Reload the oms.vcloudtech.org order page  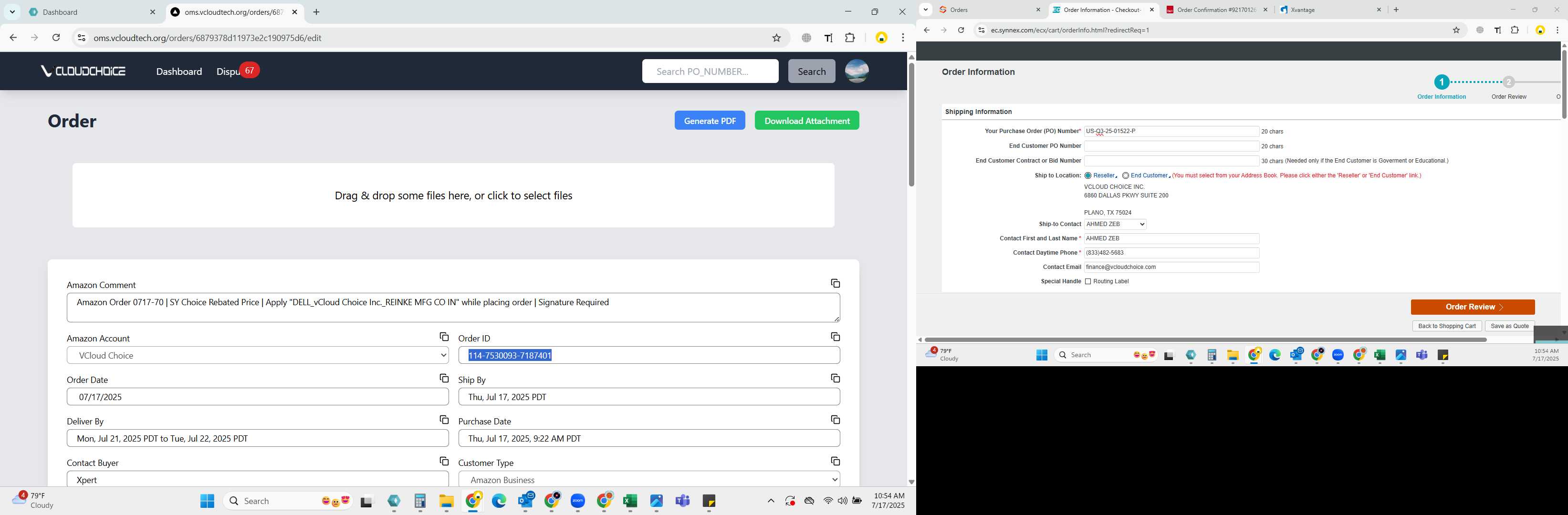click(56, 38)
